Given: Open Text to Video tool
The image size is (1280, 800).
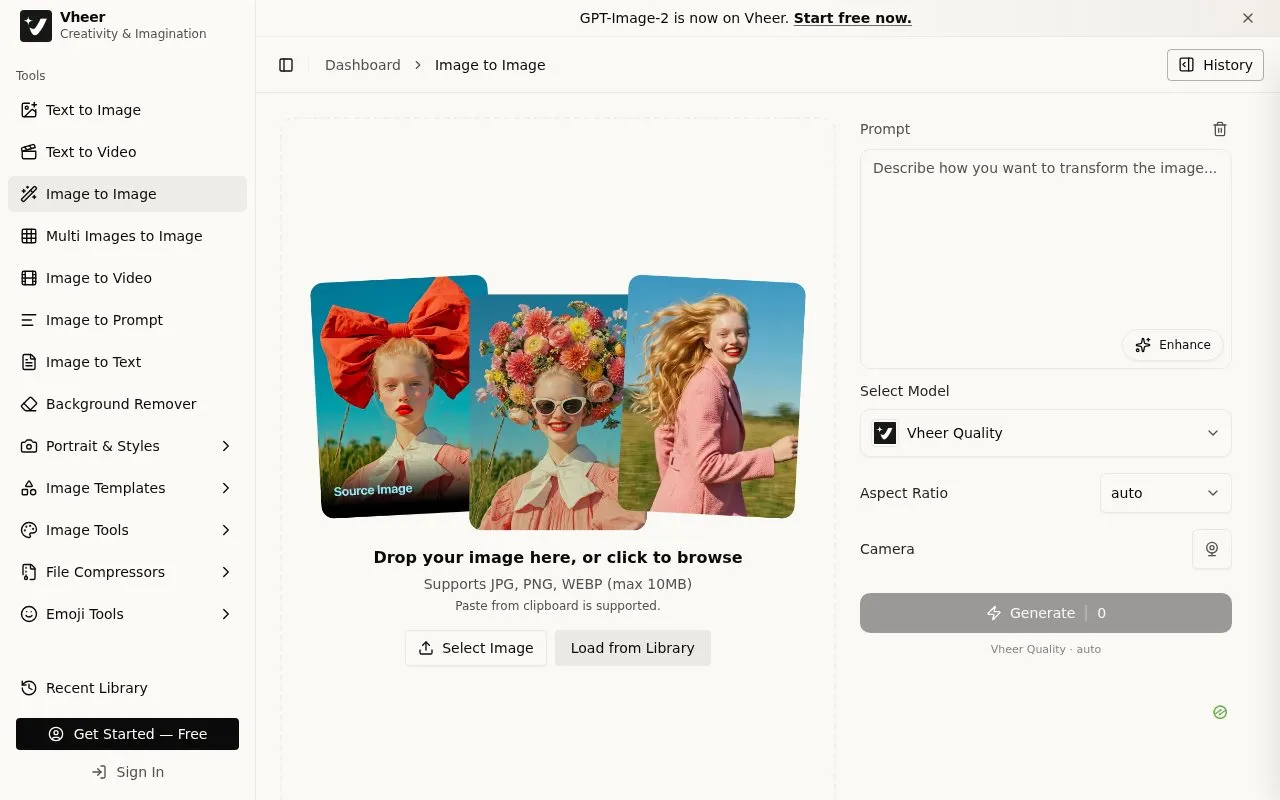Looking at the screenshot, I should 127,152.
